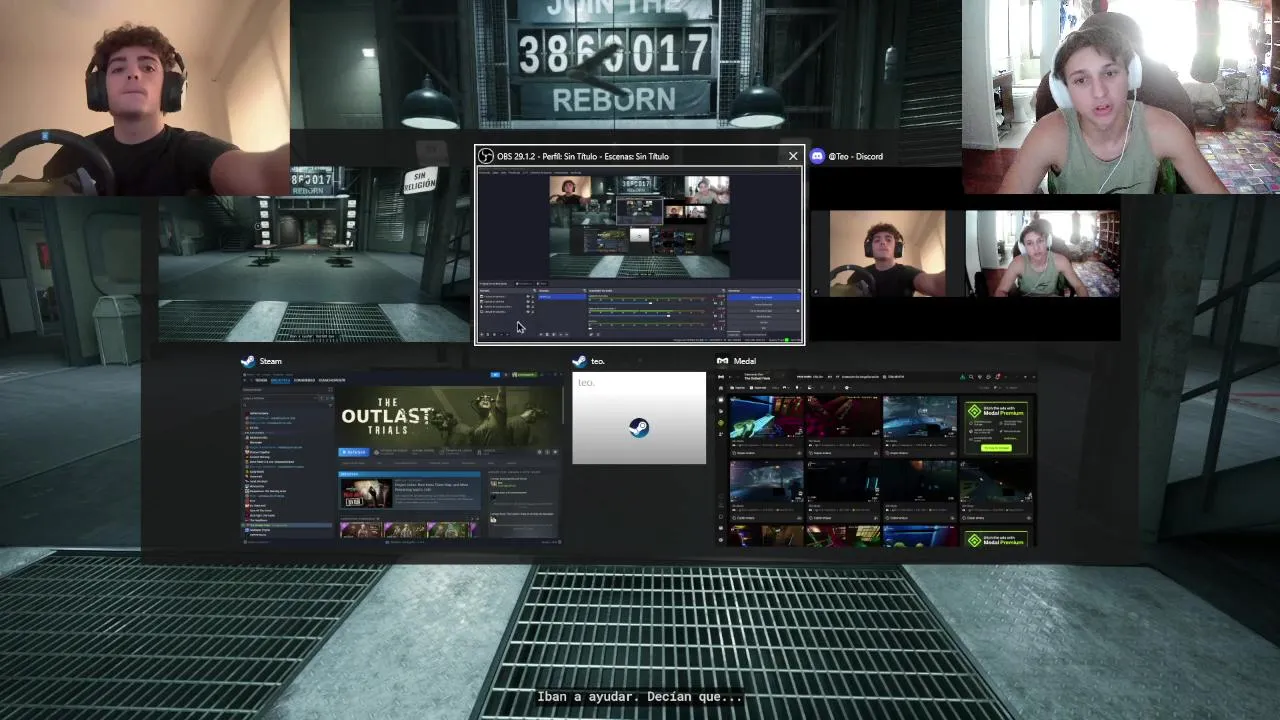The image size is (1280, 720).
Task: Switch to the small white 'teo.' window preview
Action: click(639, 418)
